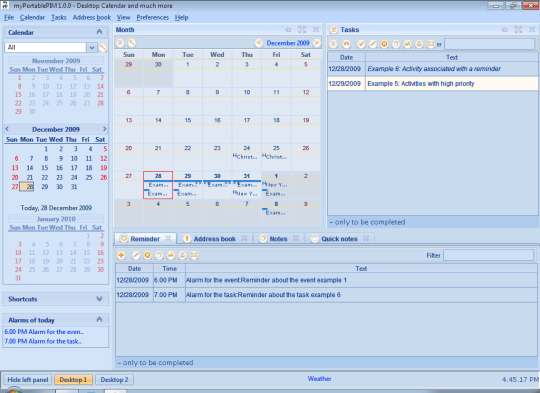Screen dimensions: 540x393
Task: Open the Tasks menu
Action: pos(59,17)
